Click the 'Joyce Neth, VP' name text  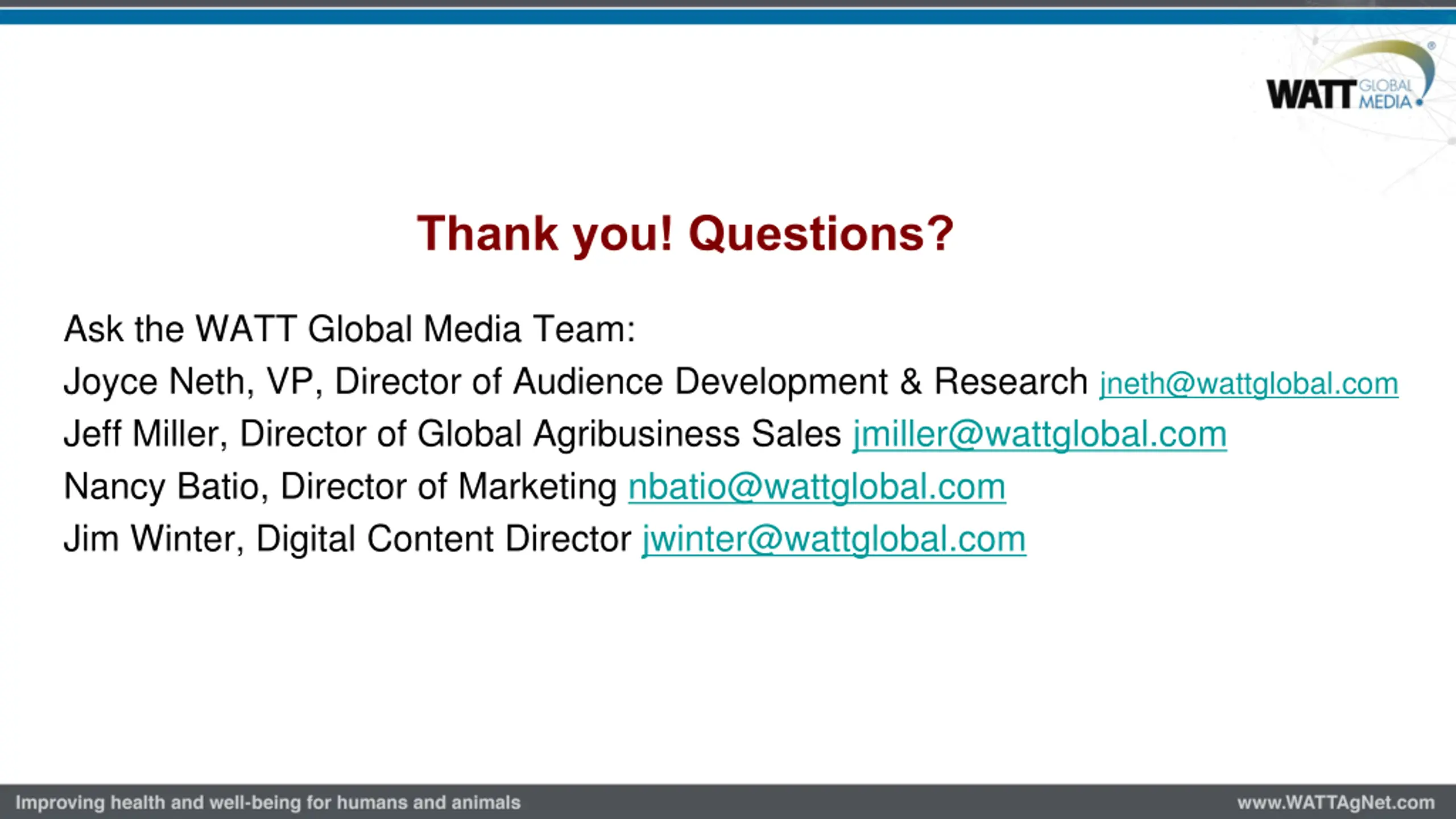coord(188,382)
